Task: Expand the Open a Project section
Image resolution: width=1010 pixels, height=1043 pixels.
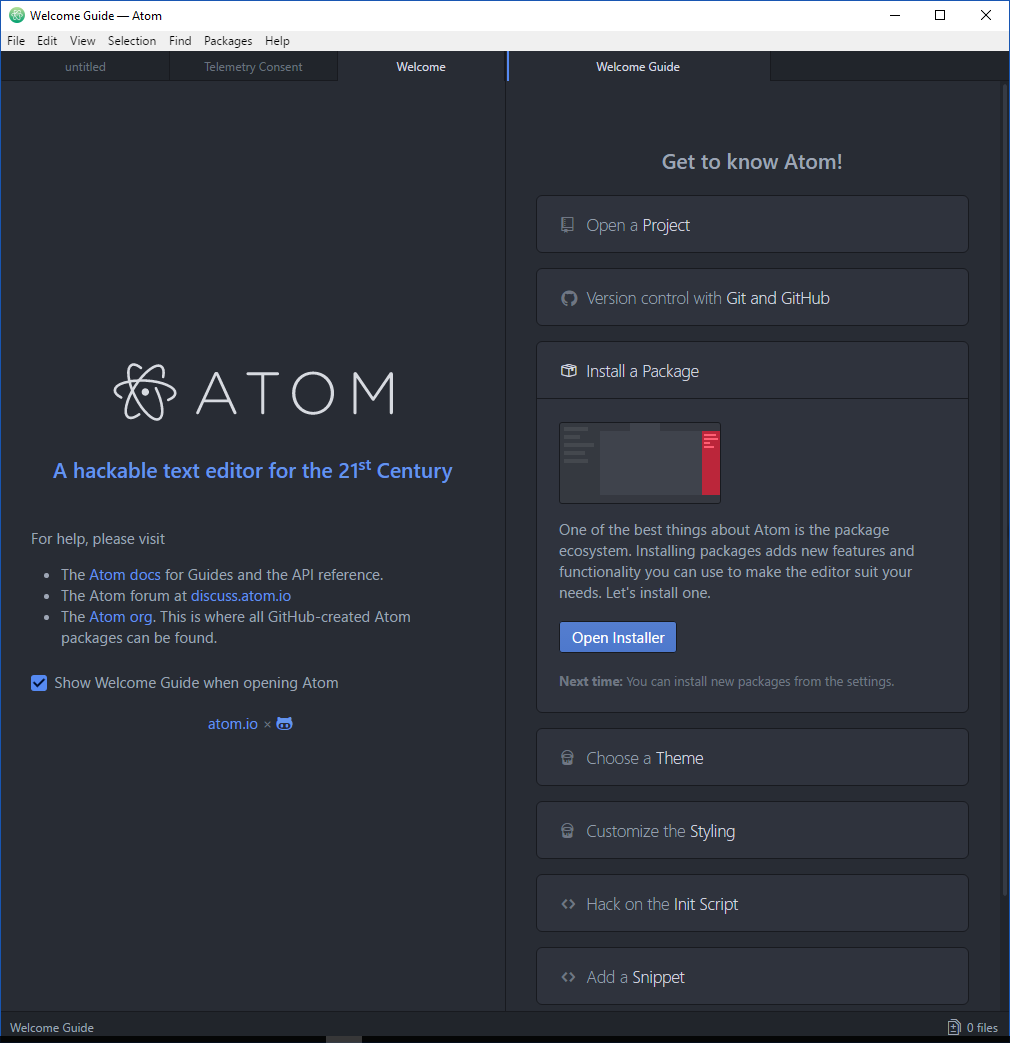Action: point(752,225)
